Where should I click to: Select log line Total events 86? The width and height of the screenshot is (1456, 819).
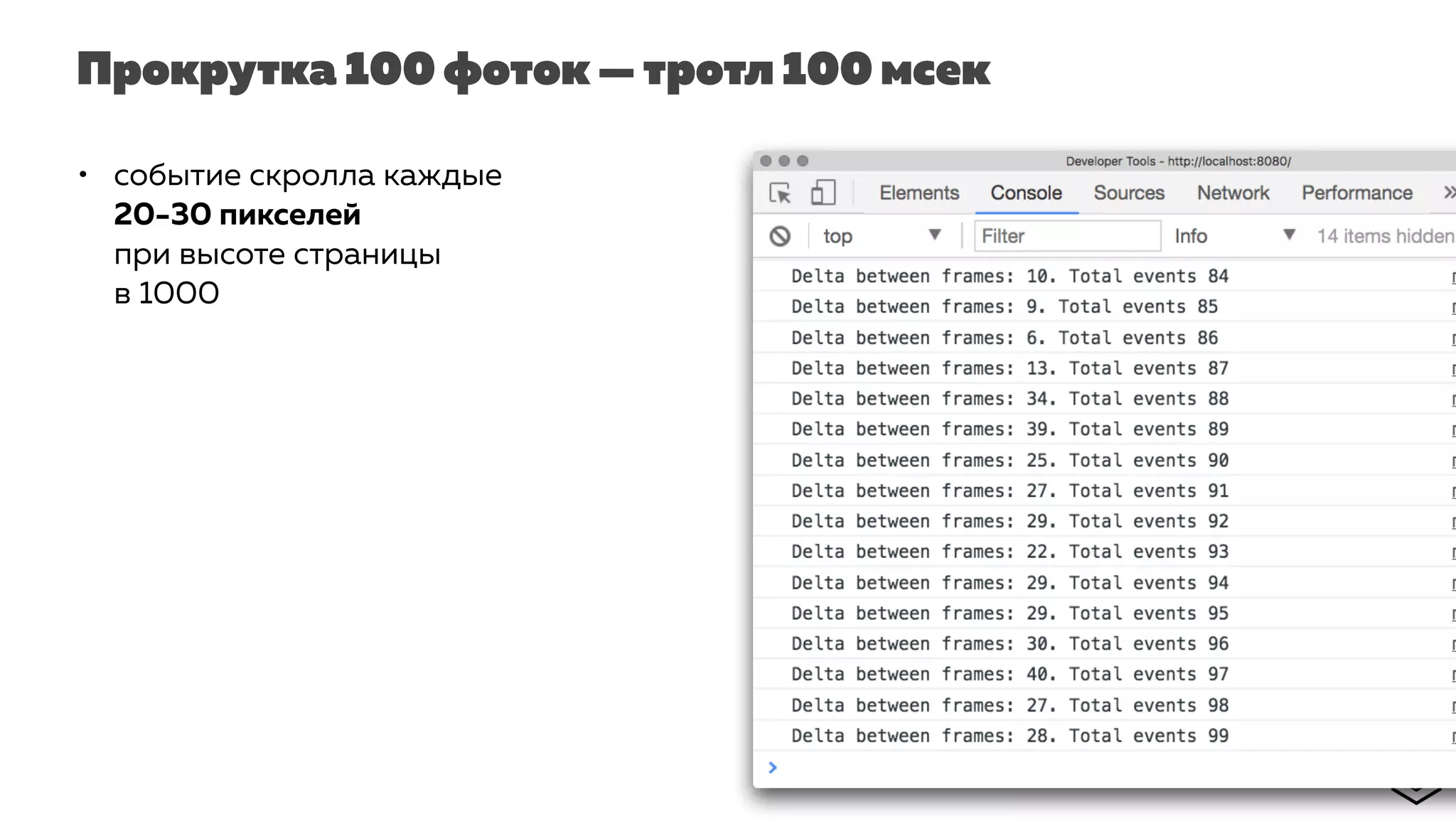pyautogui.click(x=1103, y=338)
